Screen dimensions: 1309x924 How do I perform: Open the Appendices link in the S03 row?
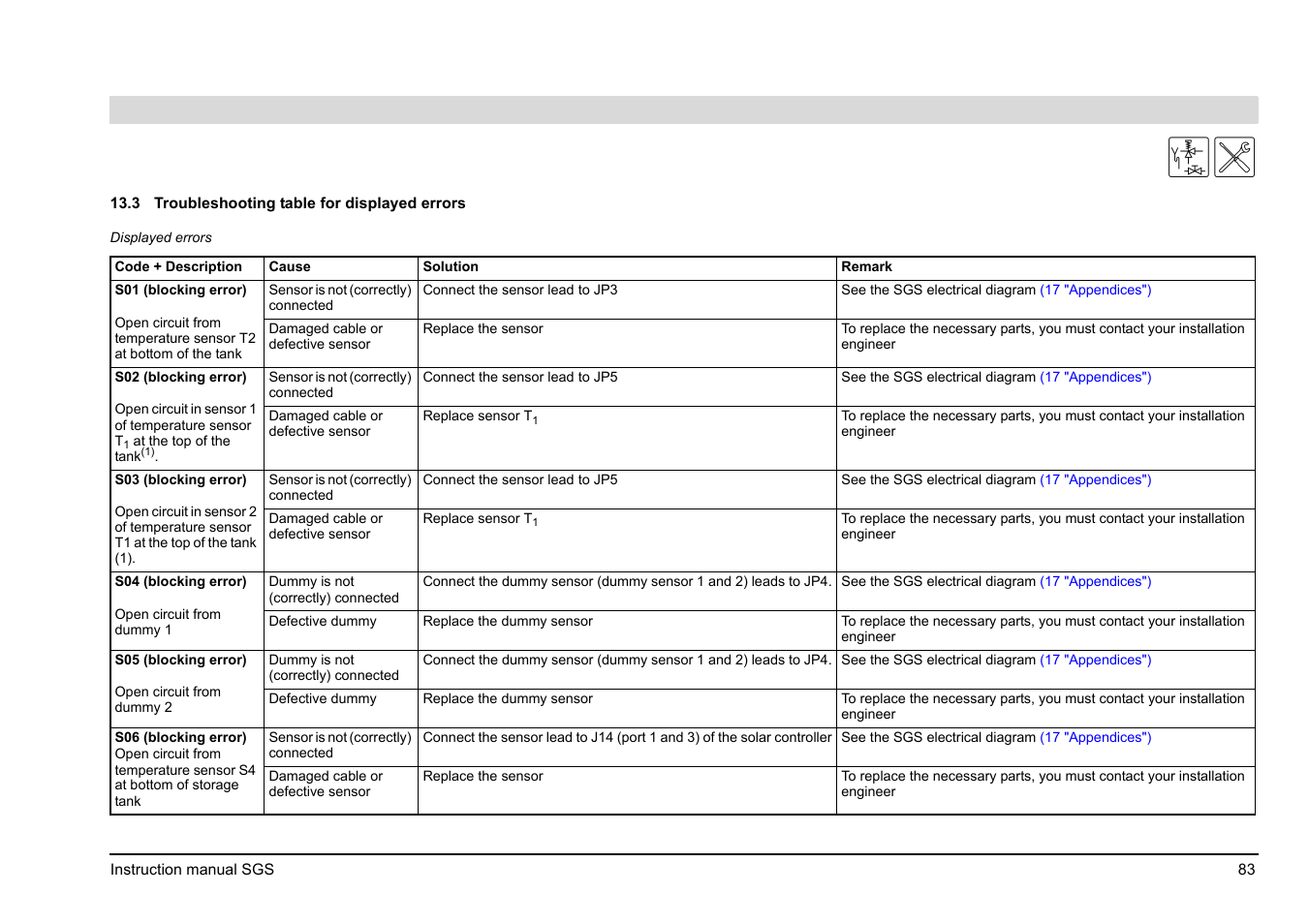coord(1096,479)
